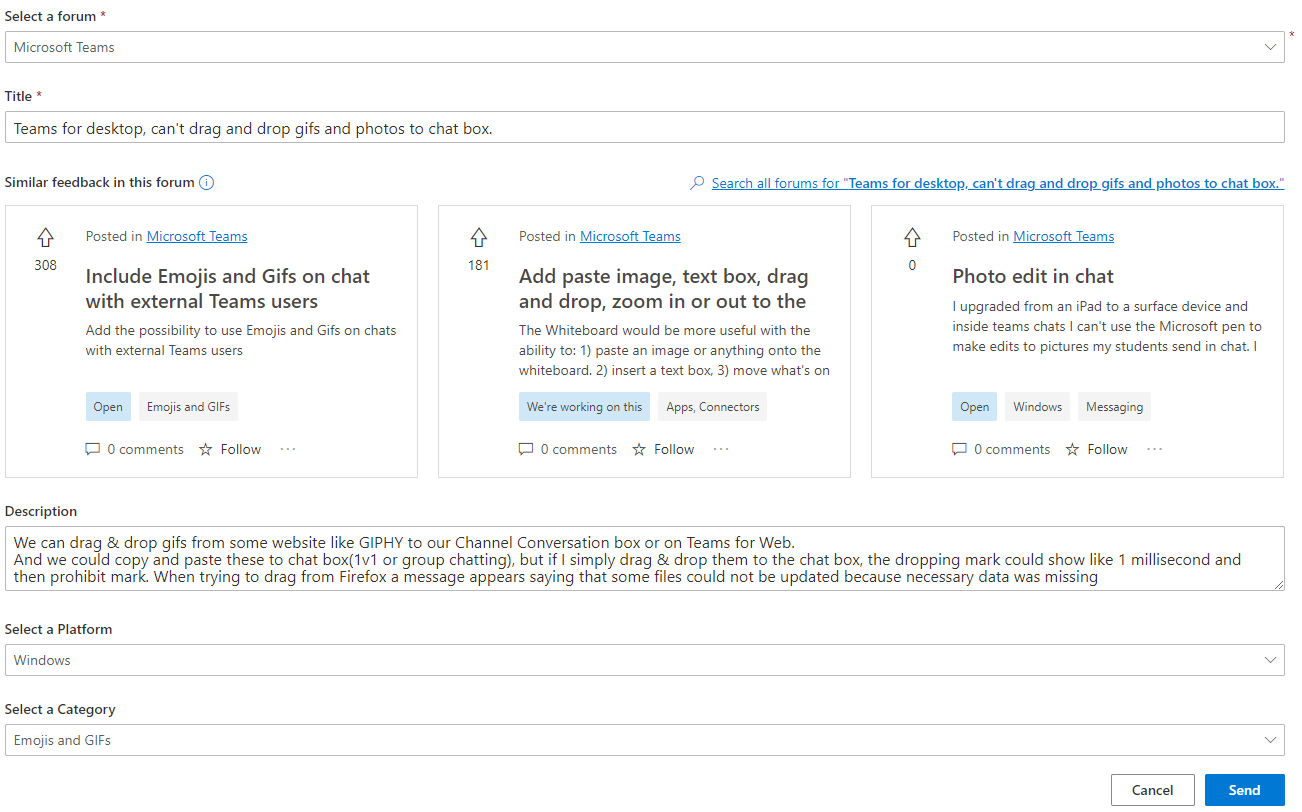Screen dimensions: 1302x812
Task: Click 0 comments text on Add paste image card
Action: click(x=579, y=449)
